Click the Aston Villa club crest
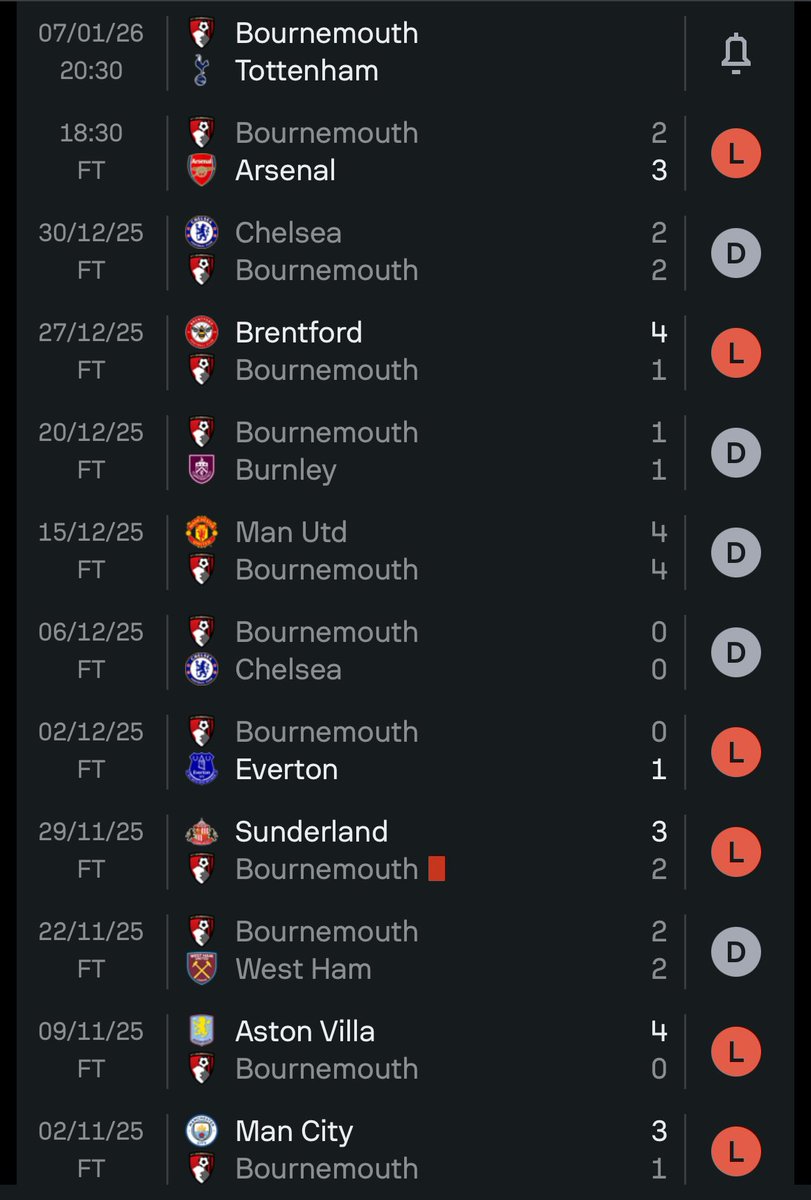Screen dimensions: 811x1200 point(202,1031)
